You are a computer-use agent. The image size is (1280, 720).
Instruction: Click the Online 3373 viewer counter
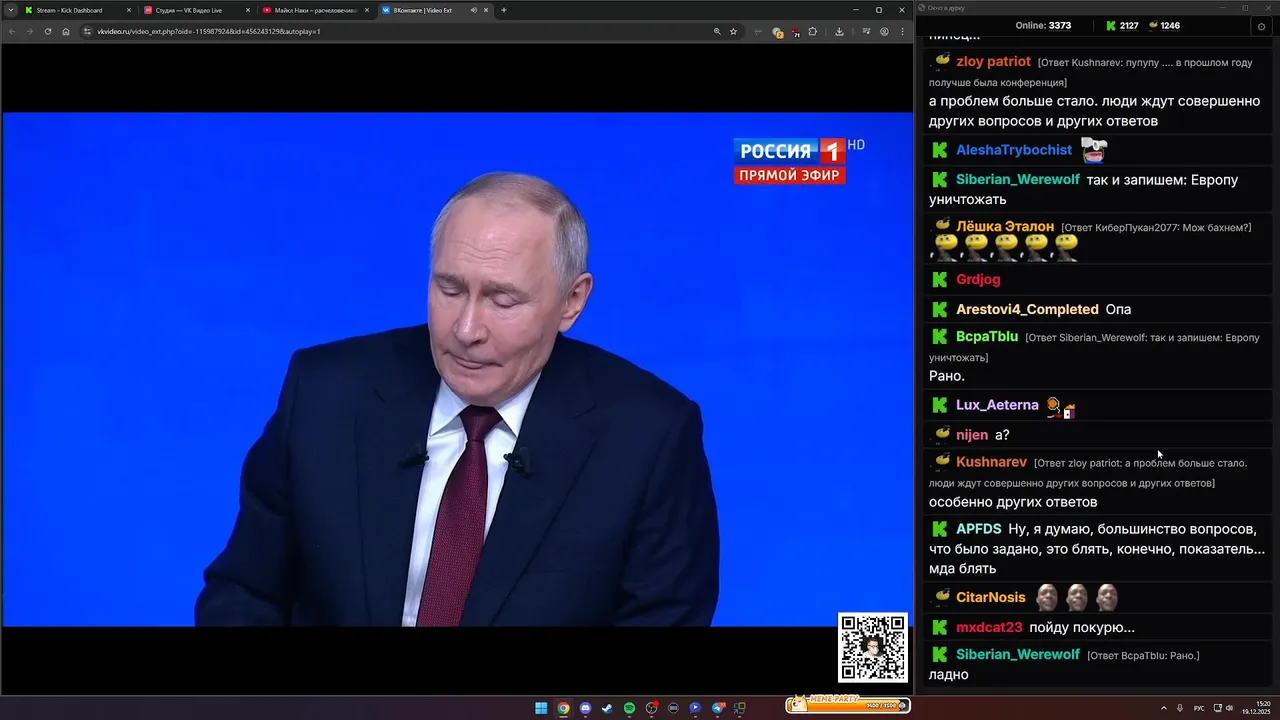(1043, 26)
